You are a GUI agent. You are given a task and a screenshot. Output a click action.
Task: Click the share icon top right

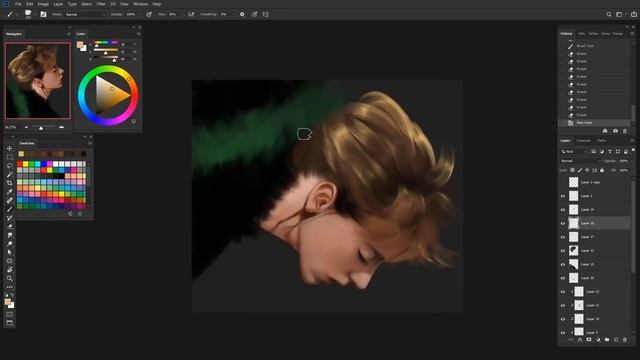(x=634, y=14)
